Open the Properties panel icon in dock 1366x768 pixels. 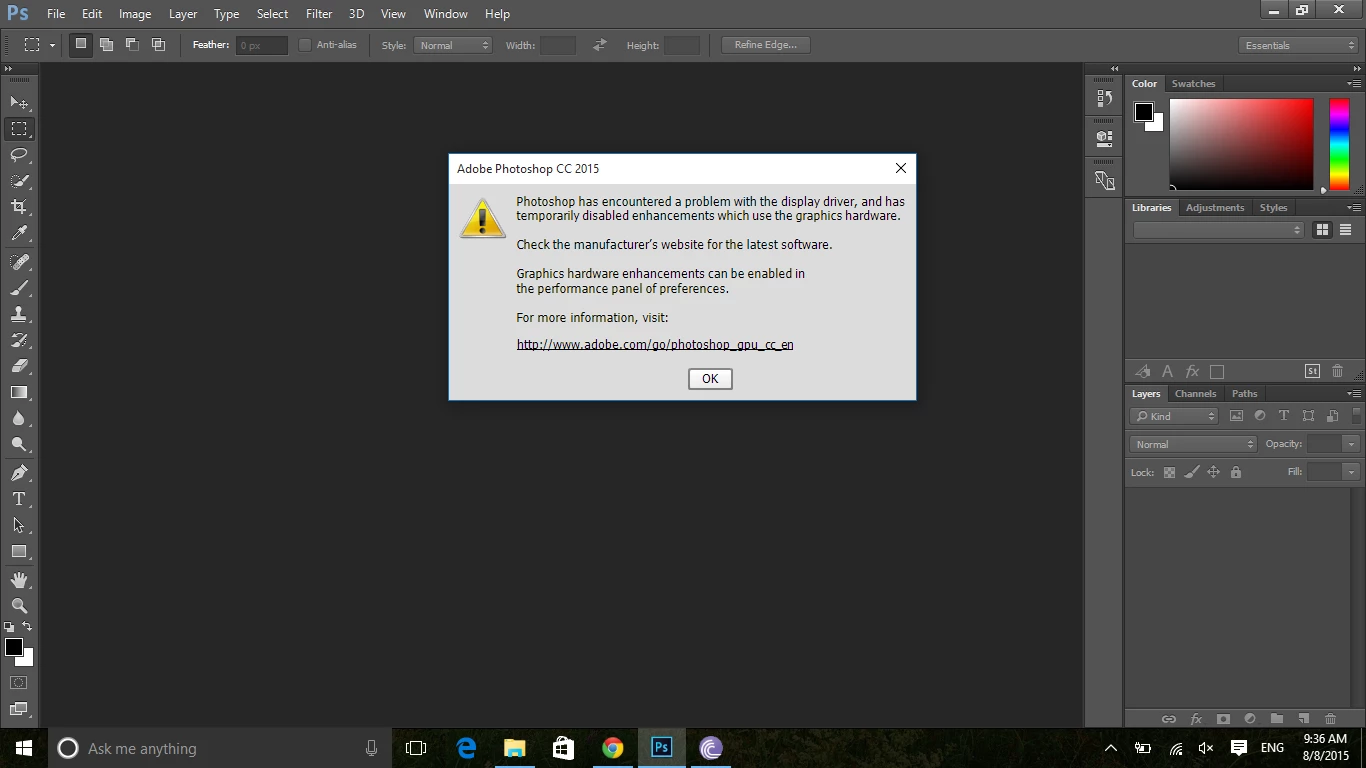pos(1104,137)
